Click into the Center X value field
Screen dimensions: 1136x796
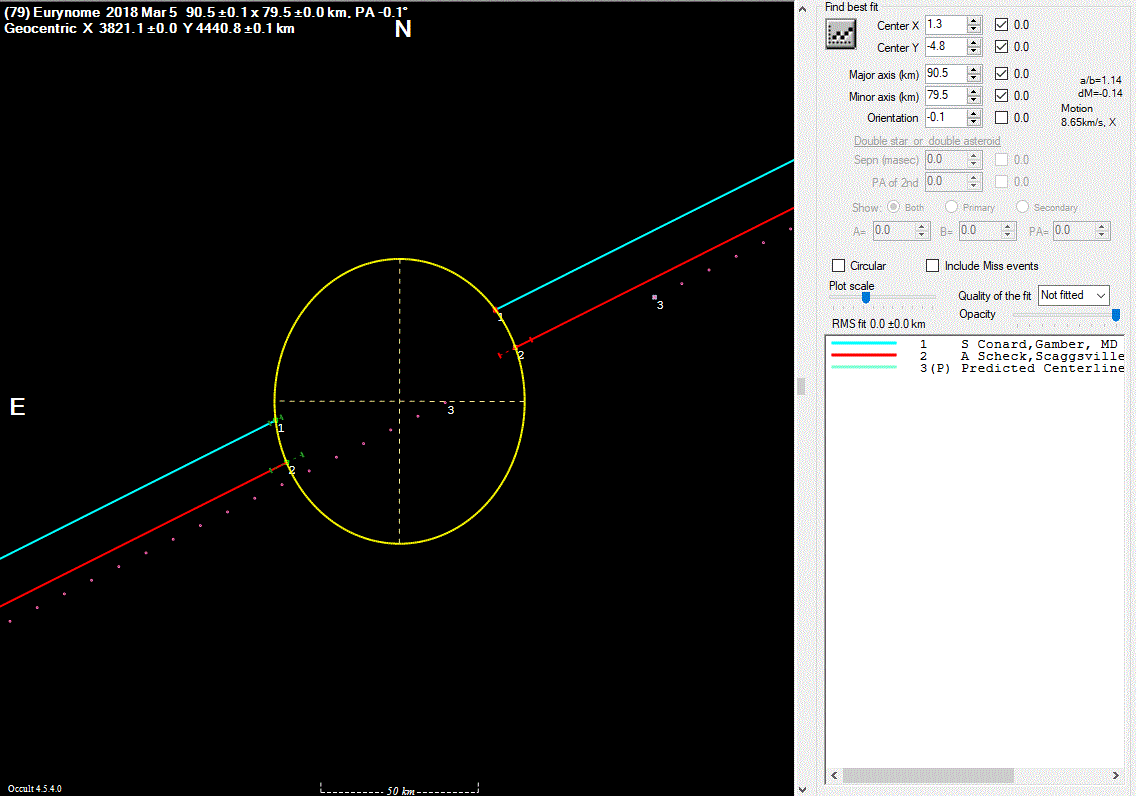[x=946, y=25]
